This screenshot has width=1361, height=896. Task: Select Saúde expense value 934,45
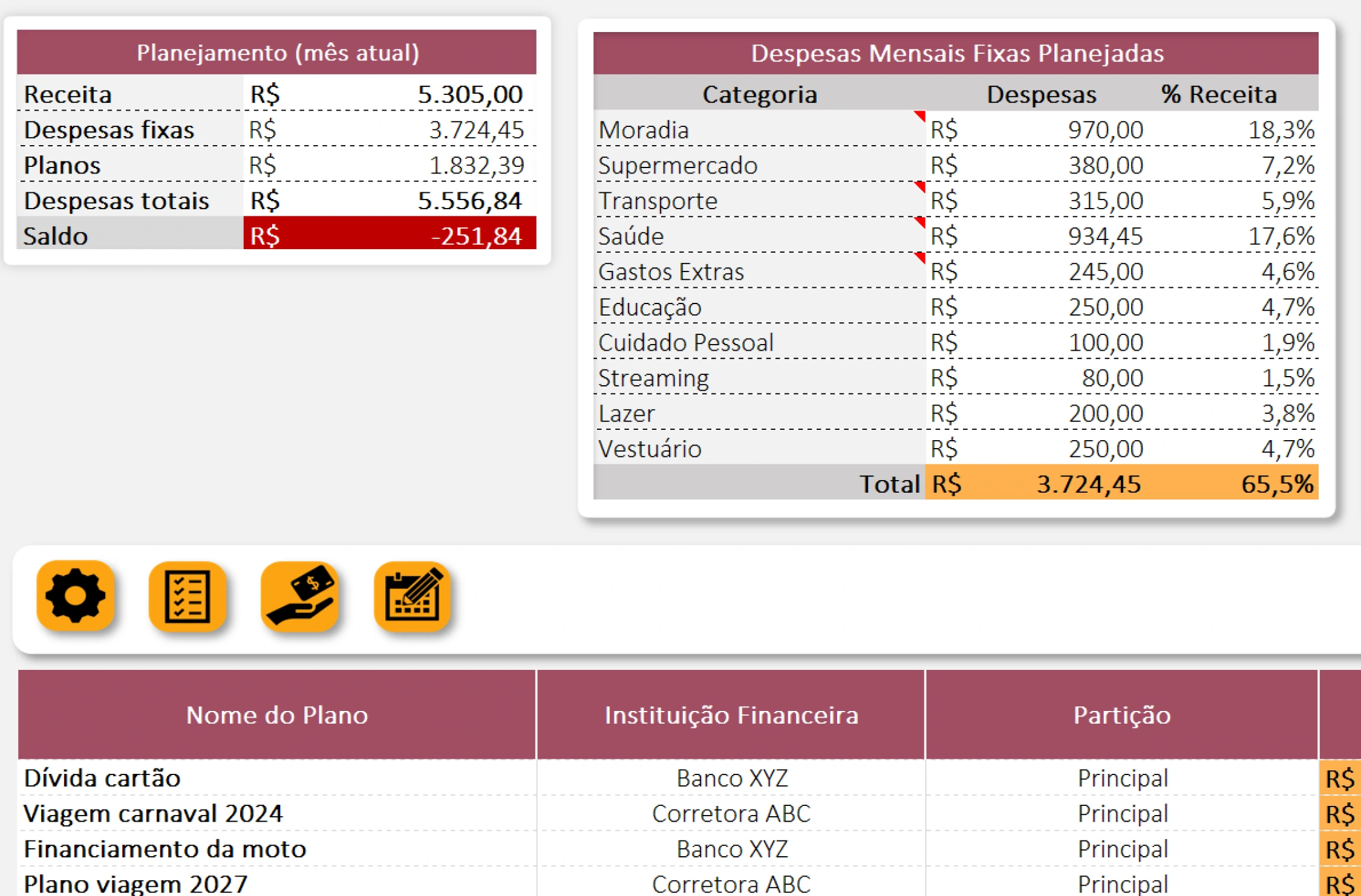tap(1105, 236)
